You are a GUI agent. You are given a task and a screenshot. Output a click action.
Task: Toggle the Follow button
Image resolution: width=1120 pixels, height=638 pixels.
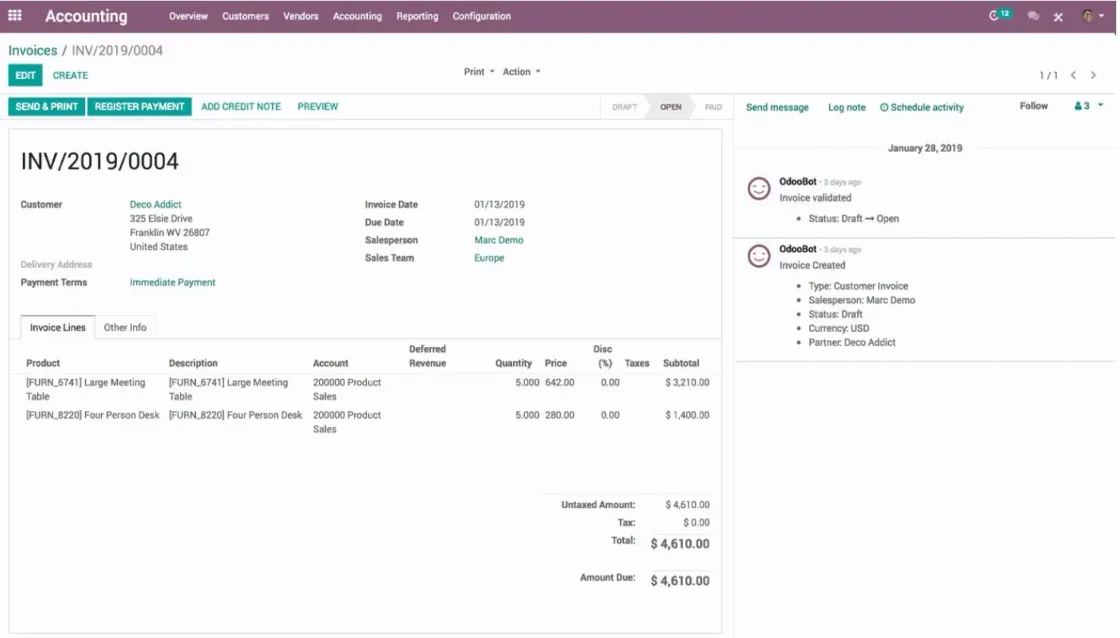[x=1034, y=106]
